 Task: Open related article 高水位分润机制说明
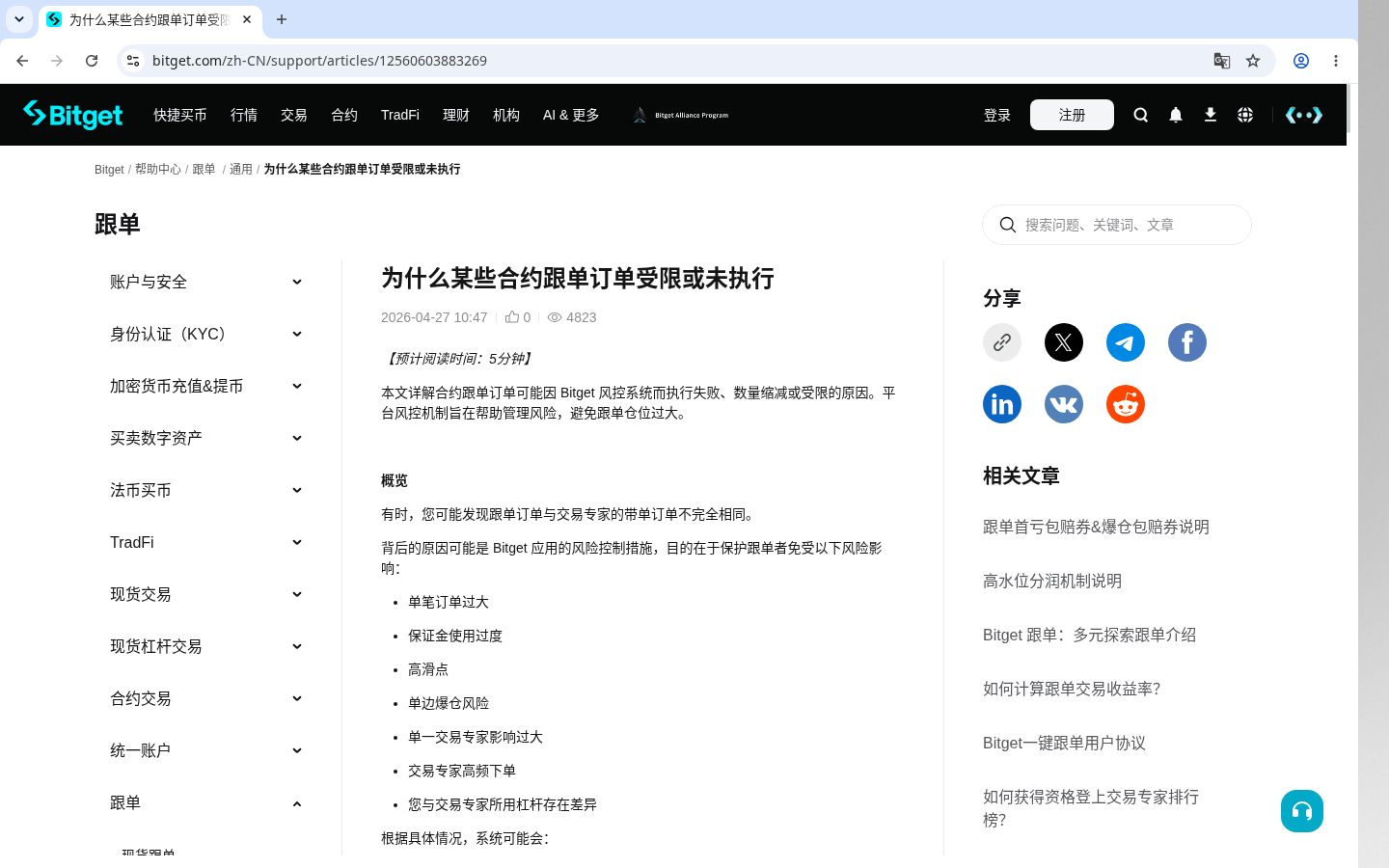tap(1052, 581)
